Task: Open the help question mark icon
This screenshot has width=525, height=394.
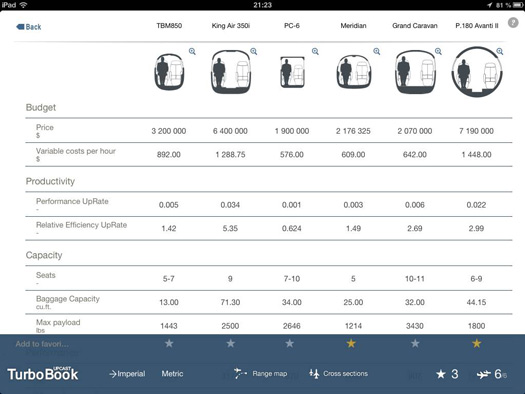Action: (x=513, y=23)
